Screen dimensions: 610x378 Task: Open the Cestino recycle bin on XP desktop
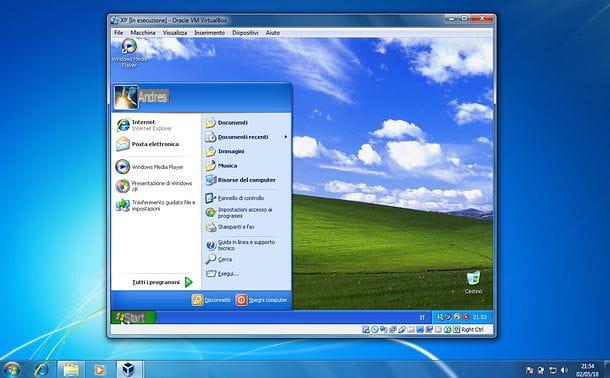click(x=473, y=282)
